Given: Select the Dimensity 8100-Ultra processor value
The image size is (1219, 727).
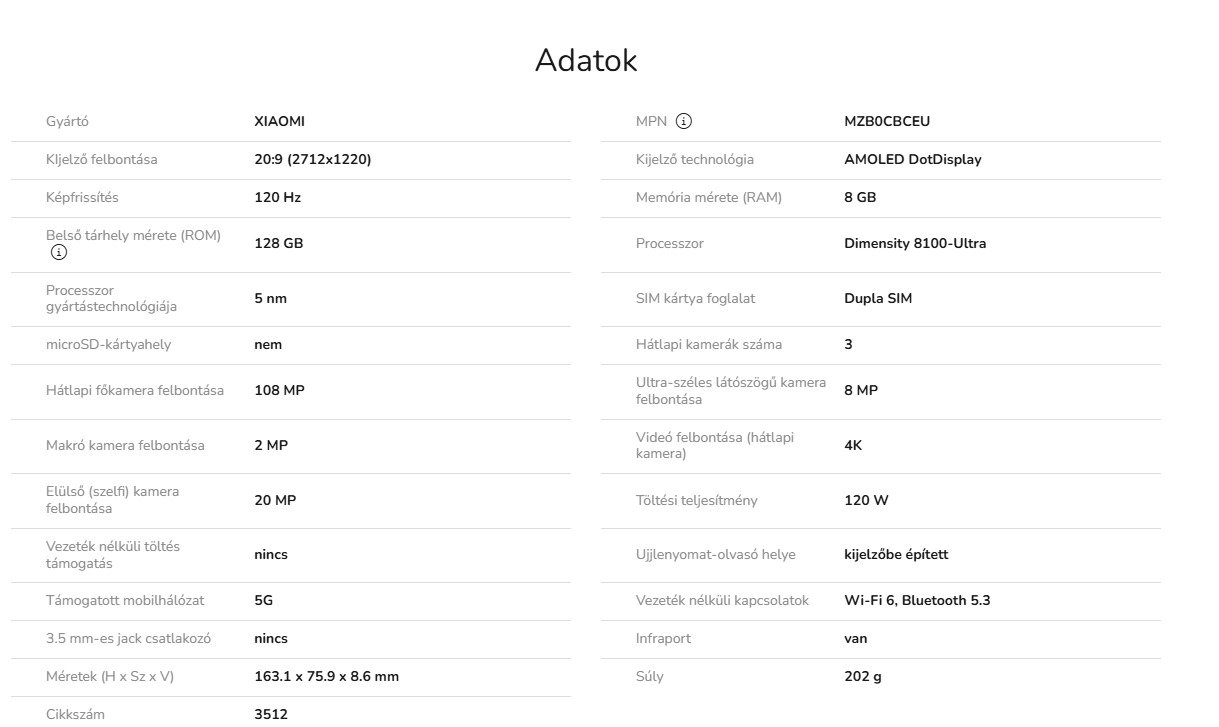Looking at the screenshot, I should coord(915,243).
